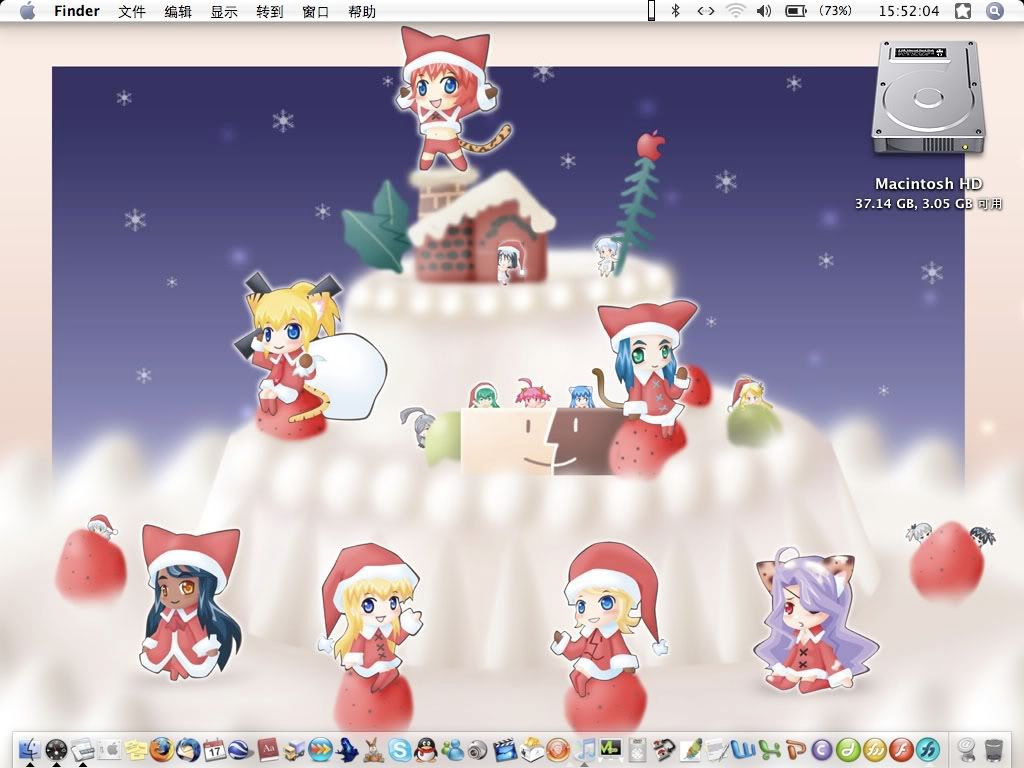Viewport: 1024px width, 768px height.
Task: Launch iTunes from the Dock
Action: [x=585, y=750]
